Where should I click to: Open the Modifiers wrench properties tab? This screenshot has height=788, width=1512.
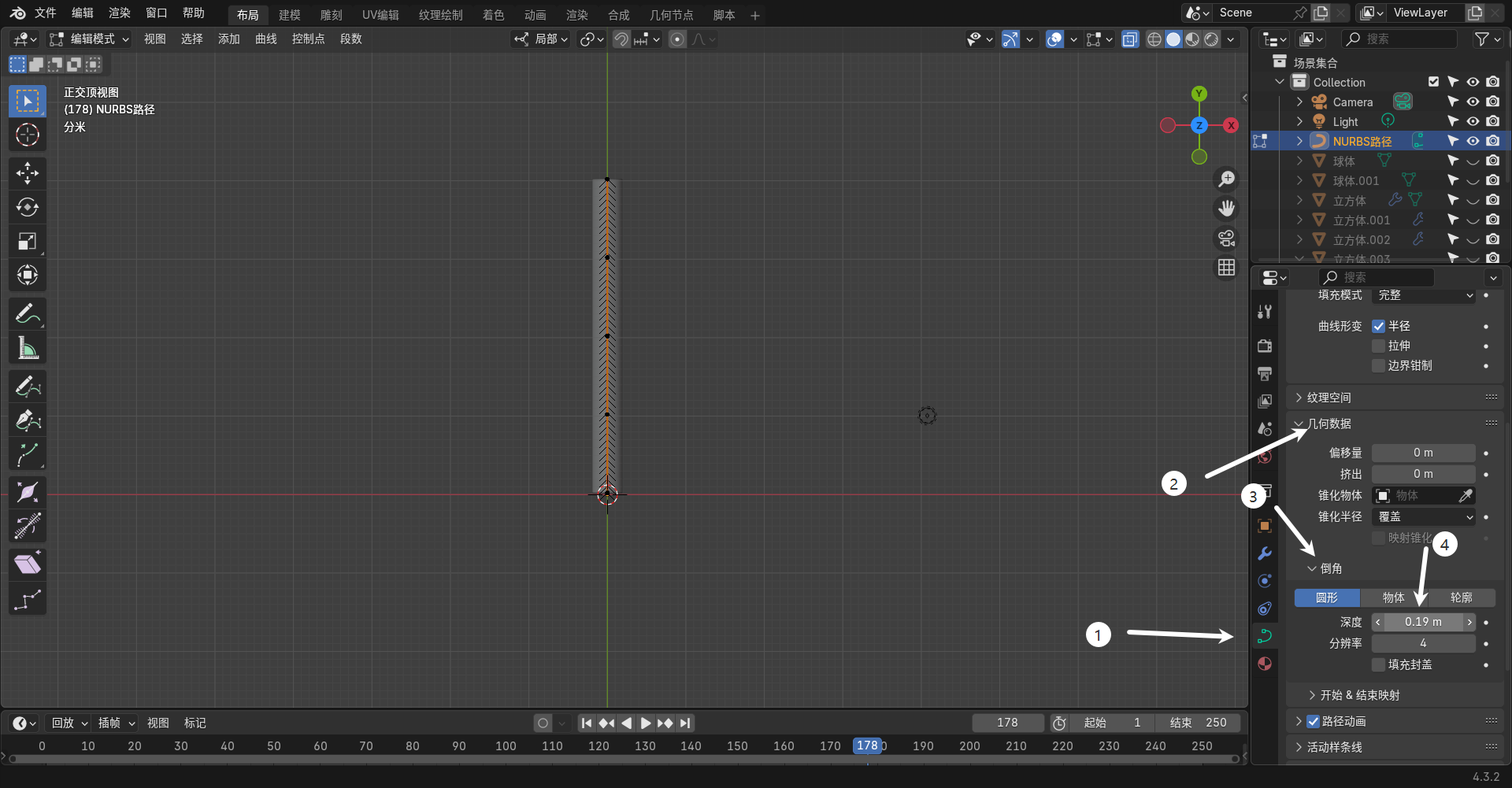[x=1265, y=553]
